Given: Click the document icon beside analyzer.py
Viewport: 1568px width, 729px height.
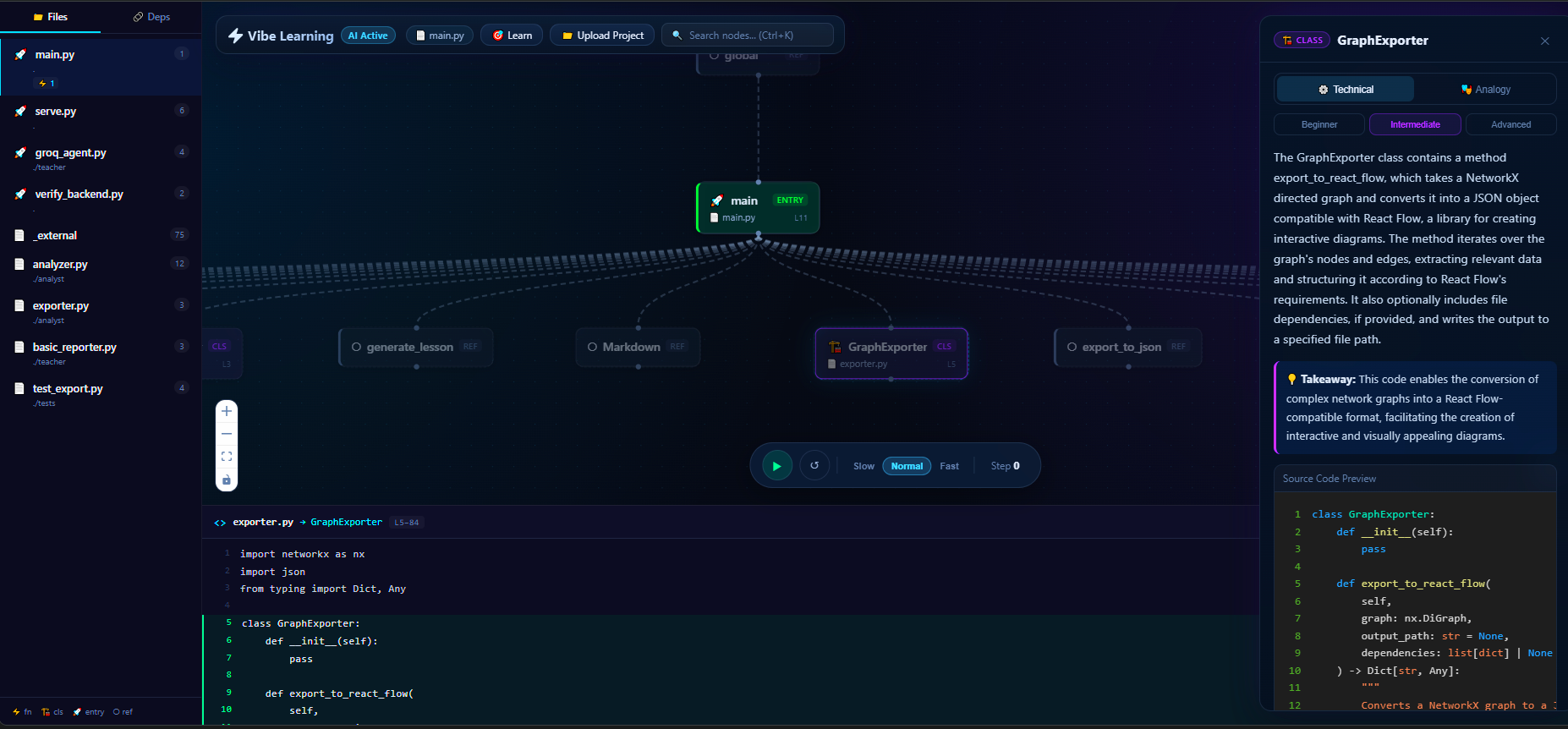Looking at the screenshot, I should (19, 264).
